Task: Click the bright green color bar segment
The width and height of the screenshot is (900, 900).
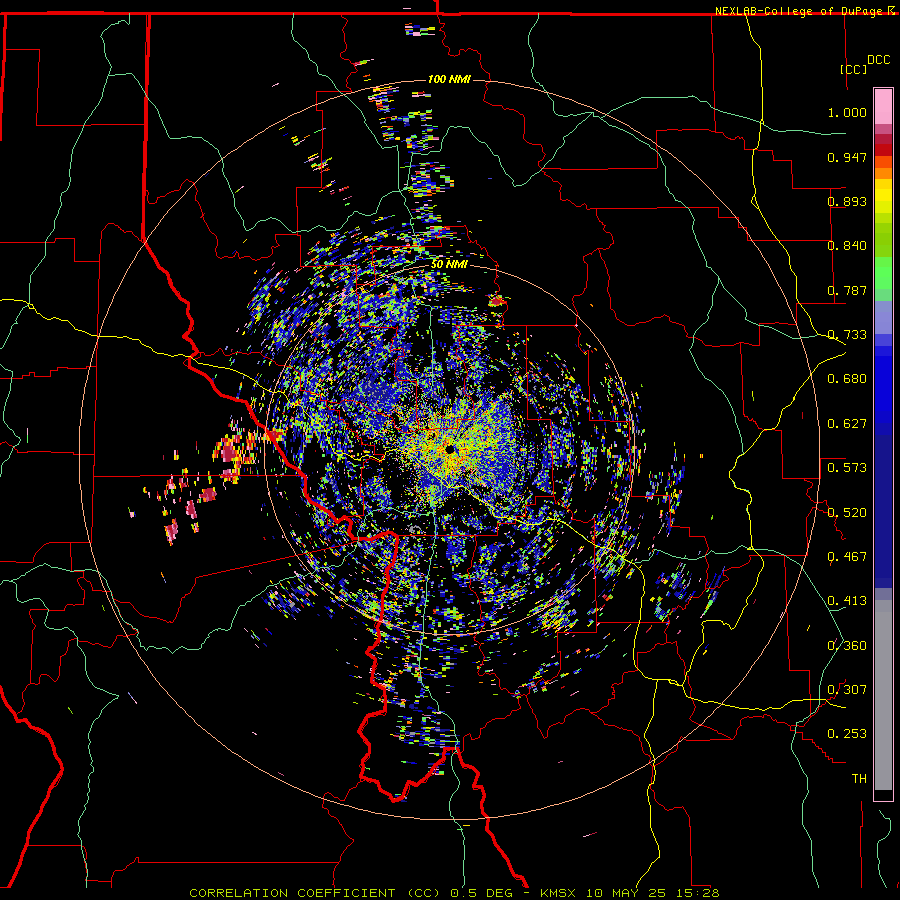Action: tap(883, 273)
